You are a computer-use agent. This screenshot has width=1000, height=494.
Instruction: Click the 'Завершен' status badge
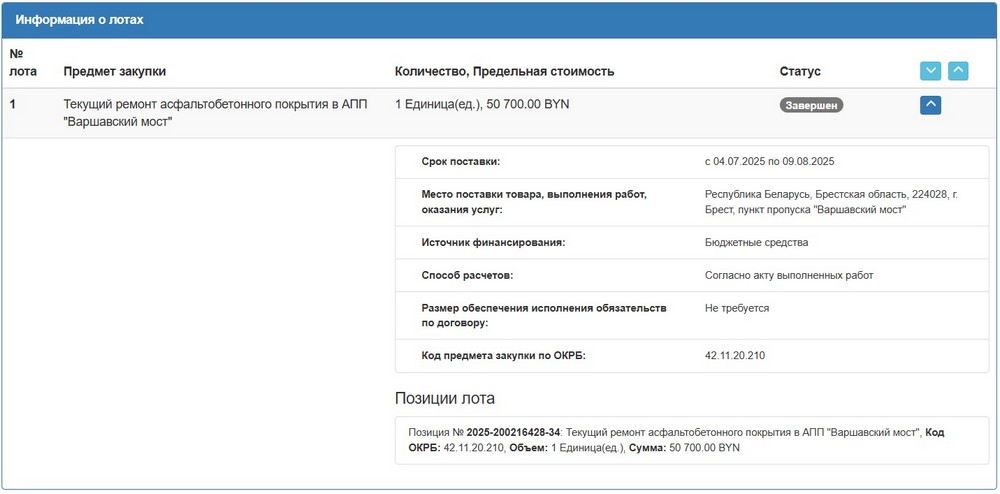(811, 104)
